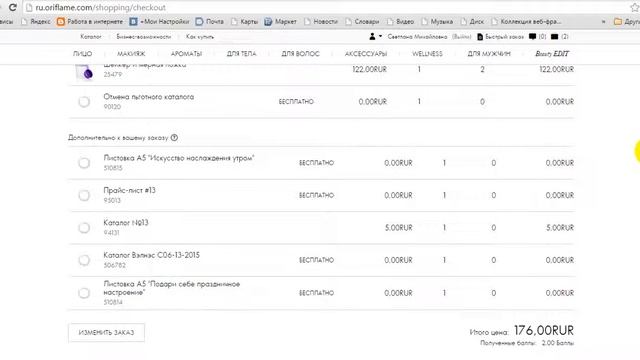Open the Яндекс bookmark
The height and width of the screenshot is (360, 640).
tap(36, 22)
